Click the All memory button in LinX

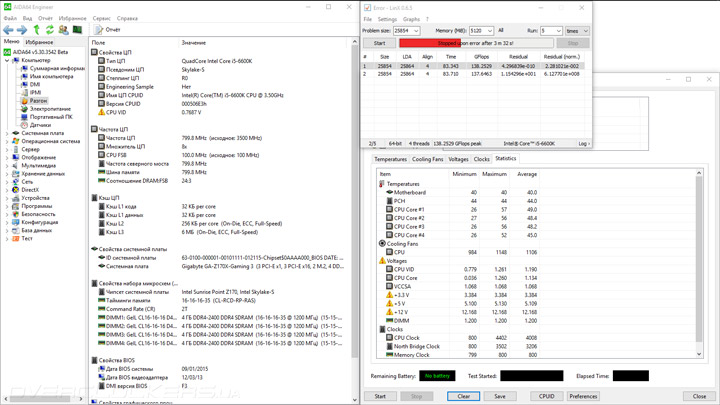click(501, 31)
